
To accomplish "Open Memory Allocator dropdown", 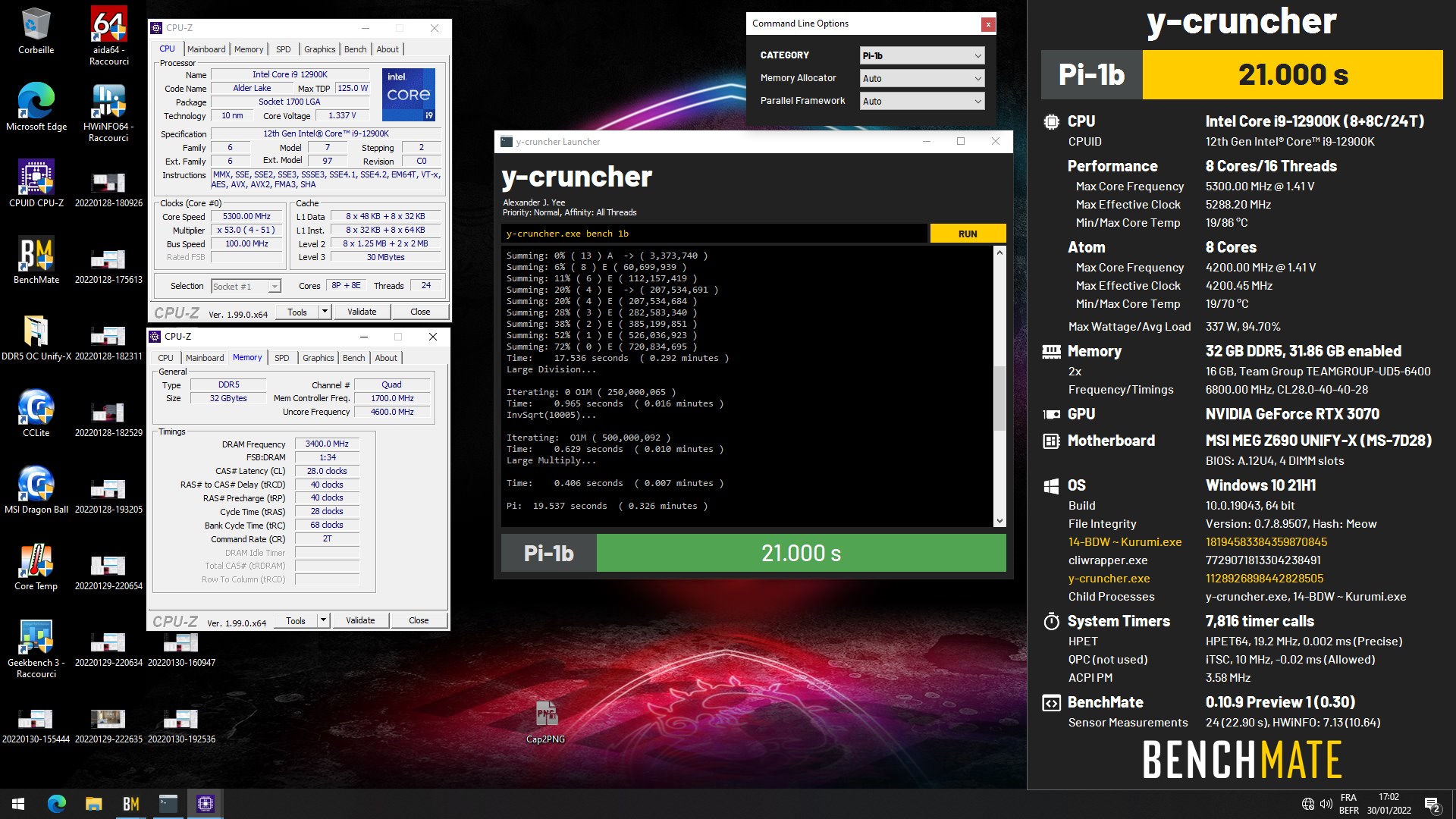I will click(922, 78).
